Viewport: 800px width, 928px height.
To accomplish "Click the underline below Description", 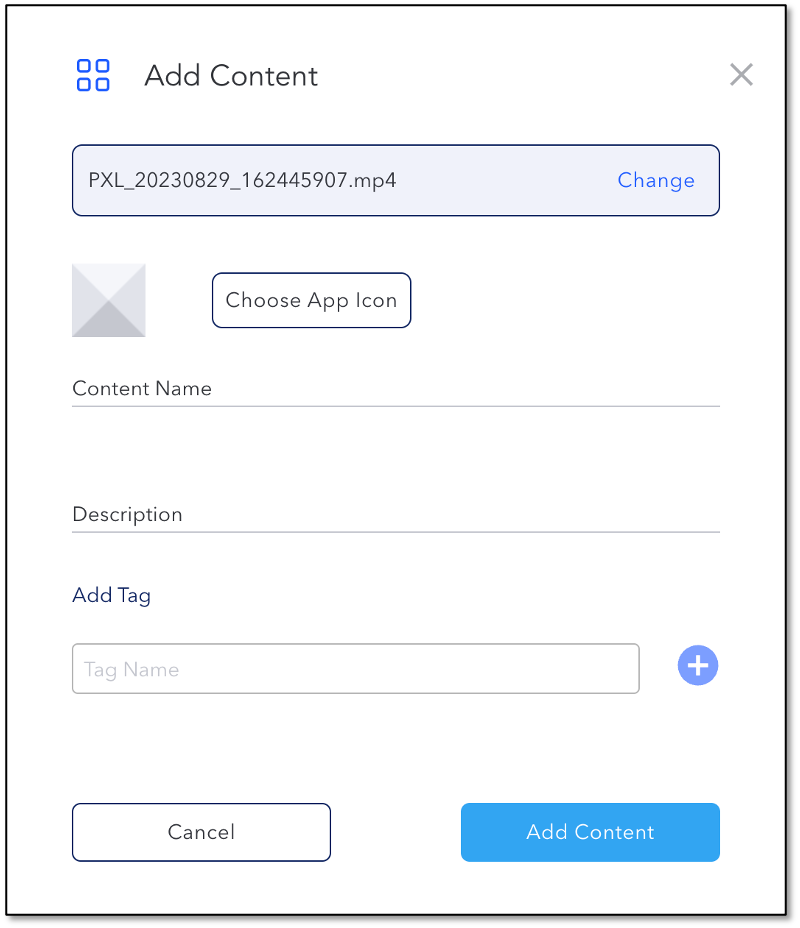I will click(395, 532).
